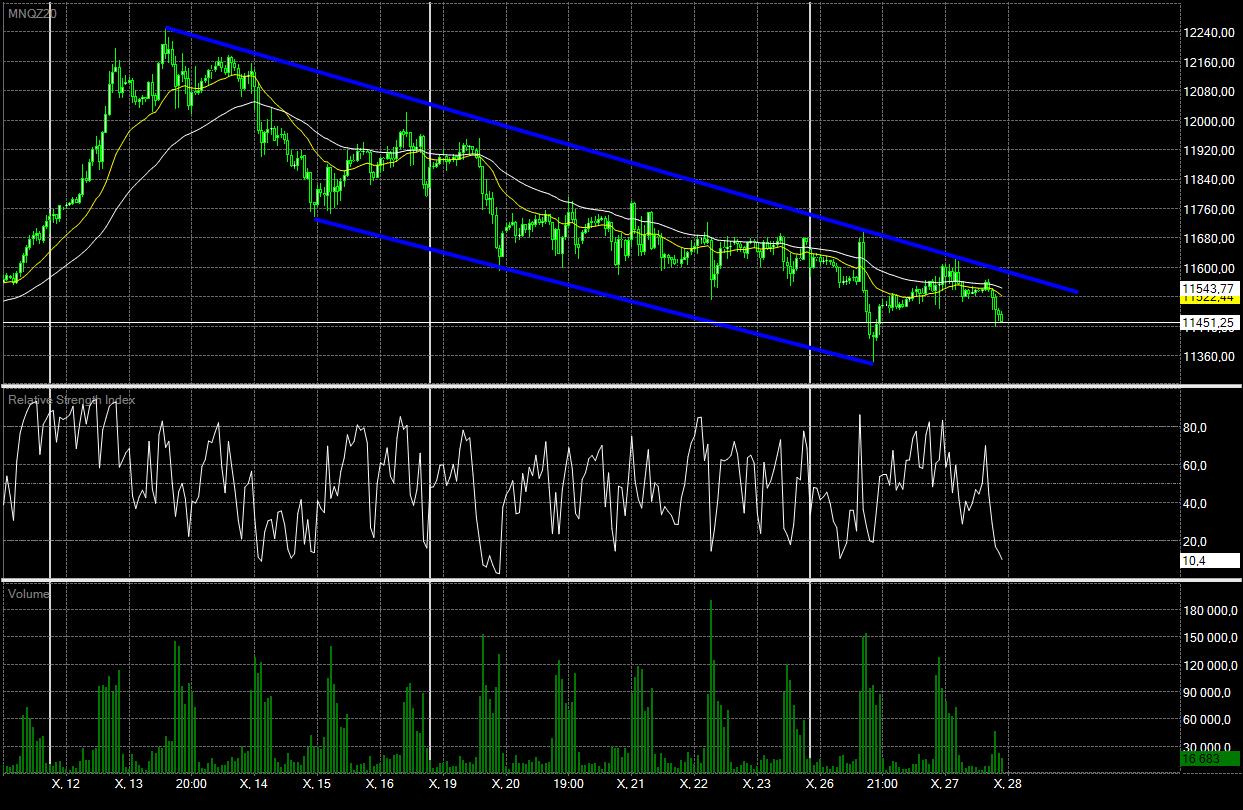Click the X, 23 date label
The image size is (1243, 810).
point(756,783)
